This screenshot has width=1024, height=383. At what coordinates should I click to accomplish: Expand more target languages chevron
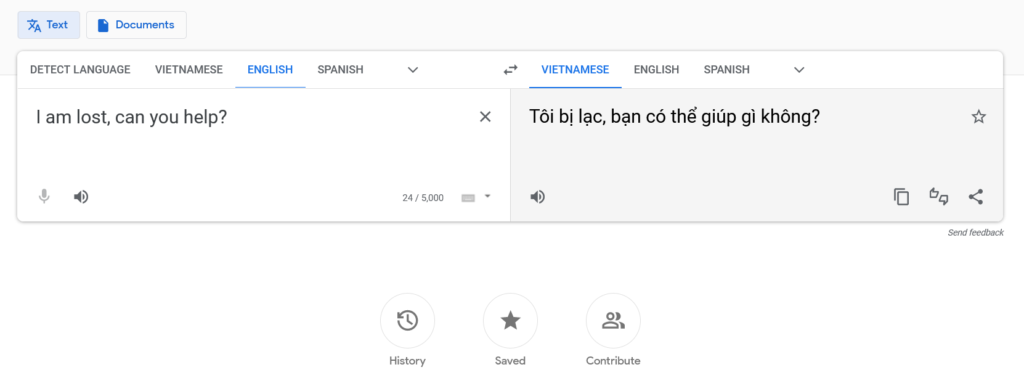coord(799,70)
